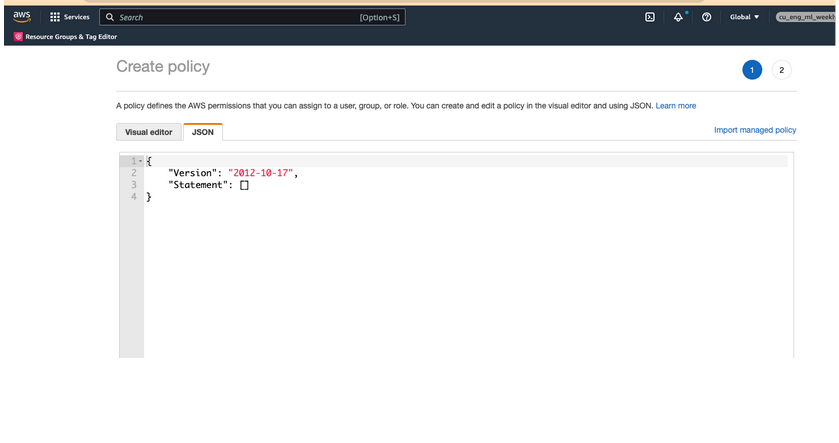The width and height of the screenshot is (839, 443).
Task: Click the AWS logo home icon
Action: 22,17
